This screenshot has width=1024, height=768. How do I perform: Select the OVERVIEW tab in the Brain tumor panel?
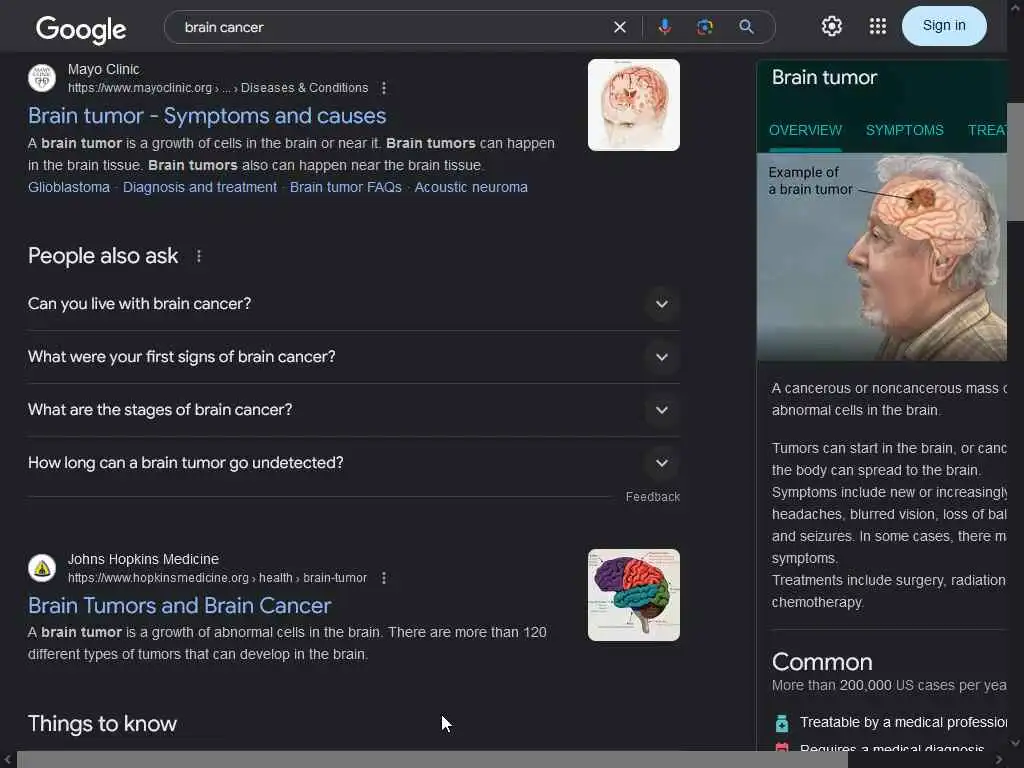point(805,130)
